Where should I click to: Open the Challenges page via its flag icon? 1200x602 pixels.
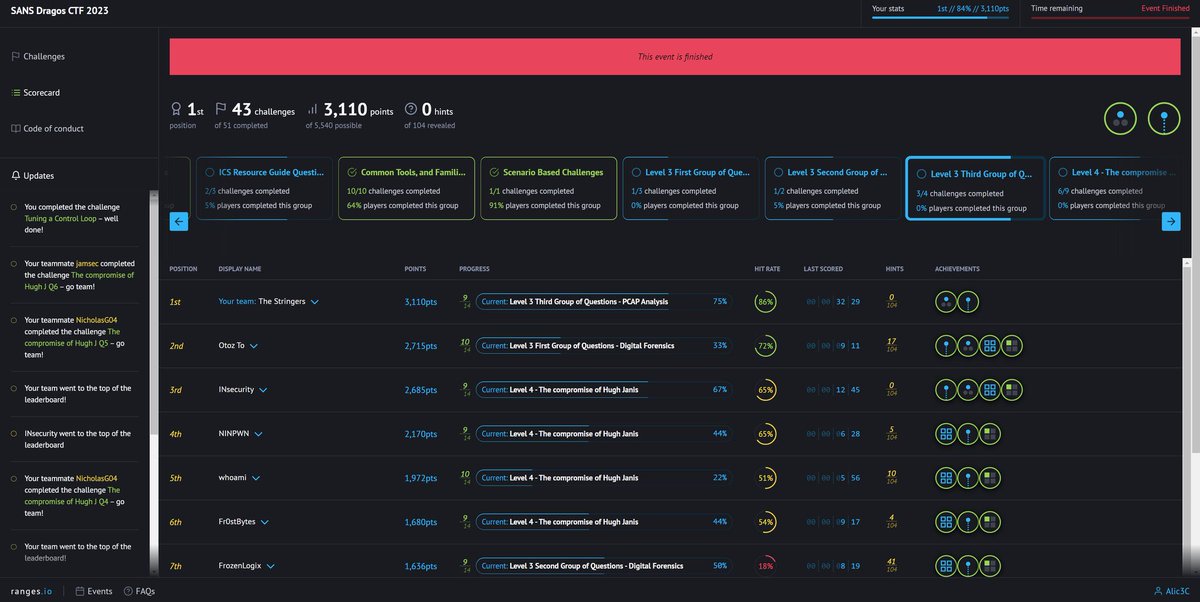(x=15, y=57)
